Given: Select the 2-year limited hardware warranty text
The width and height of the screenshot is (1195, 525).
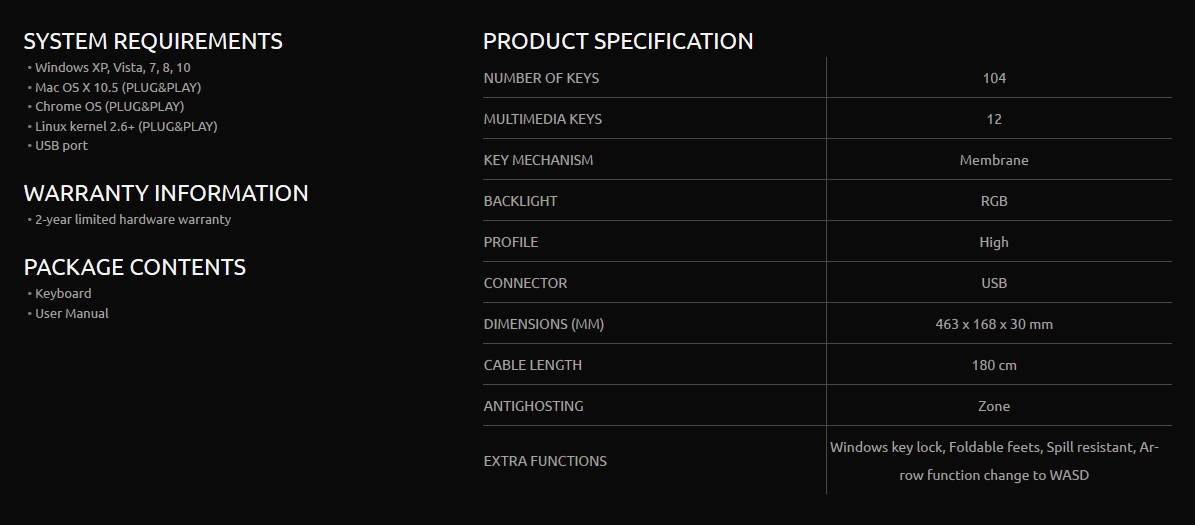Looking at the screenshot, I should 133,219.
